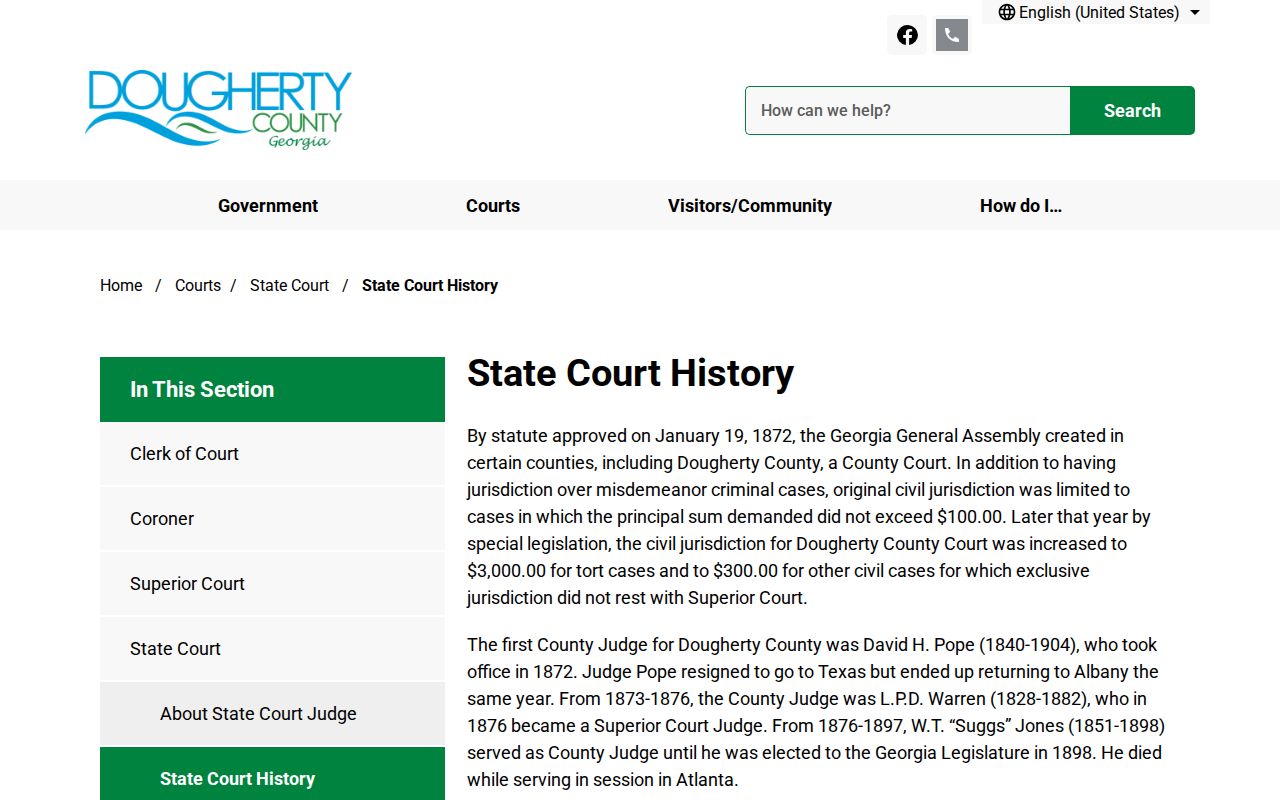Click the globe language icon
This screenshot has height=800, width=1280.
[x=1007, y=12]
